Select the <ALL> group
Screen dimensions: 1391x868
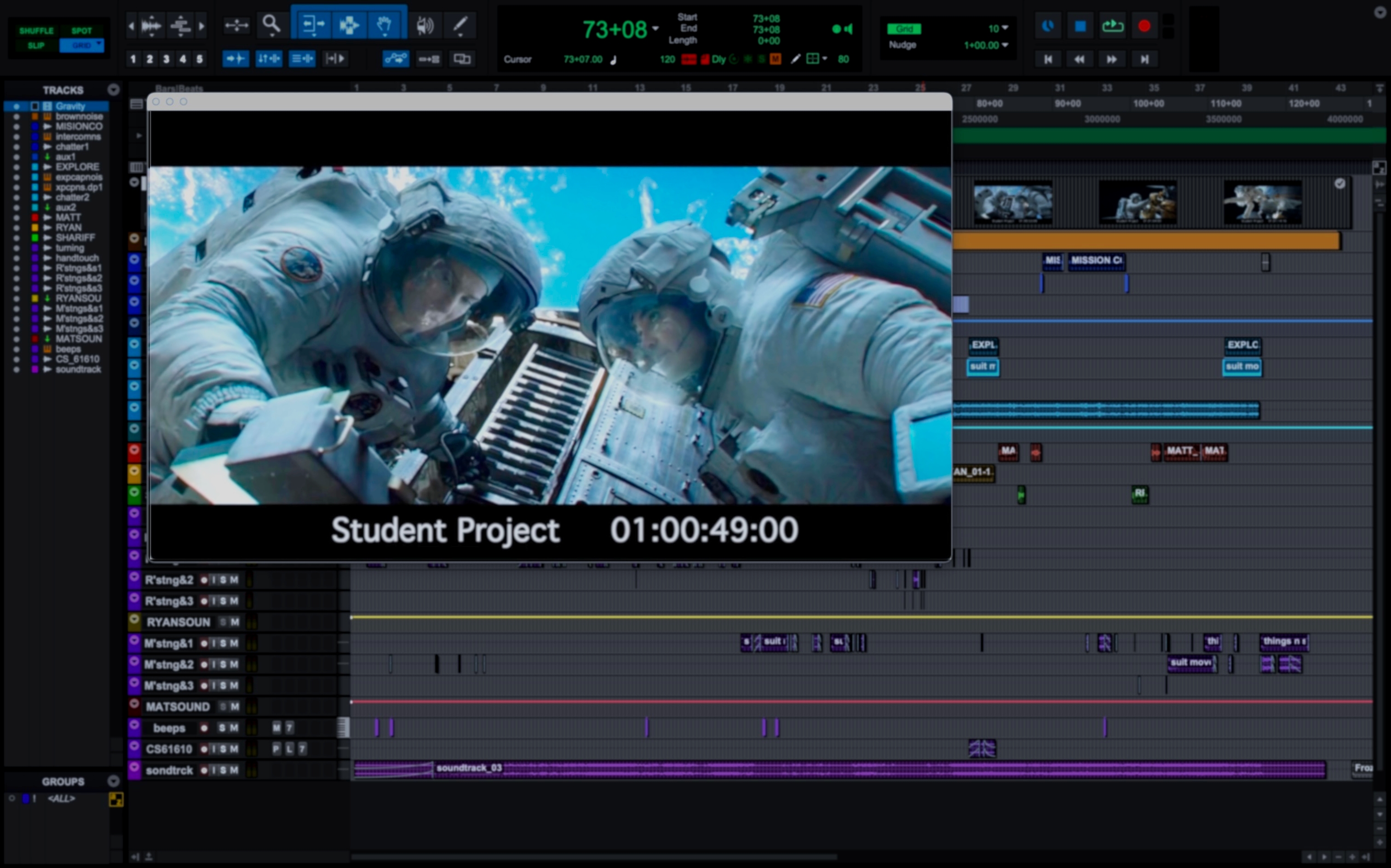point(61,799)
